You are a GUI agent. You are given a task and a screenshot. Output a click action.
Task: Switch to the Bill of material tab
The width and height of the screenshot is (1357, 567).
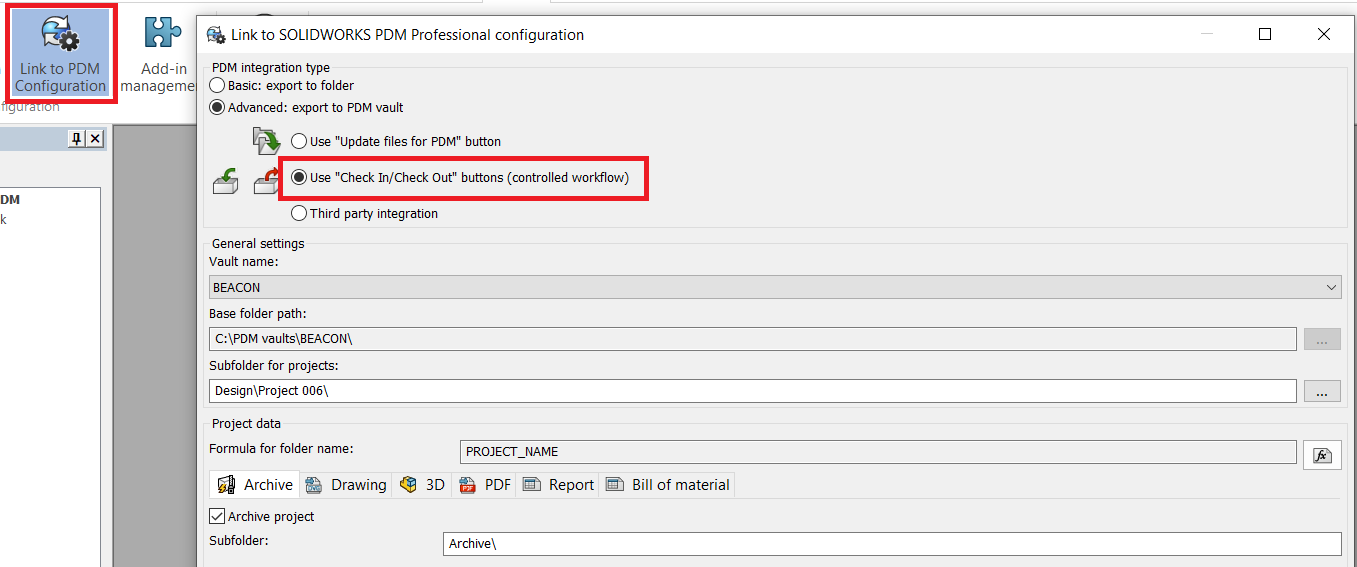(x=667, y=485)
